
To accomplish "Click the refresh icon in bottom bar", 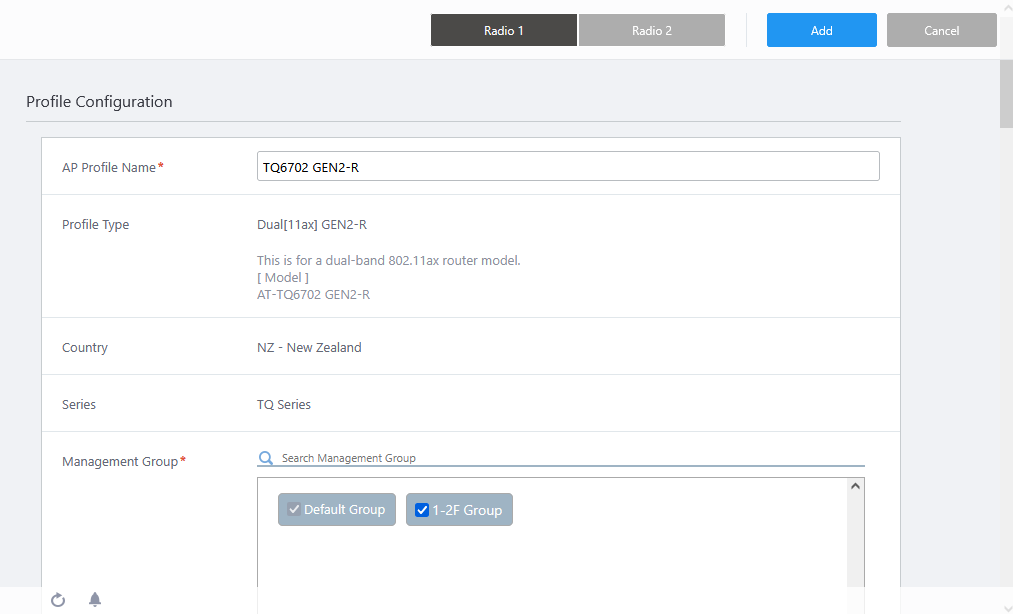I will [58, 600].
